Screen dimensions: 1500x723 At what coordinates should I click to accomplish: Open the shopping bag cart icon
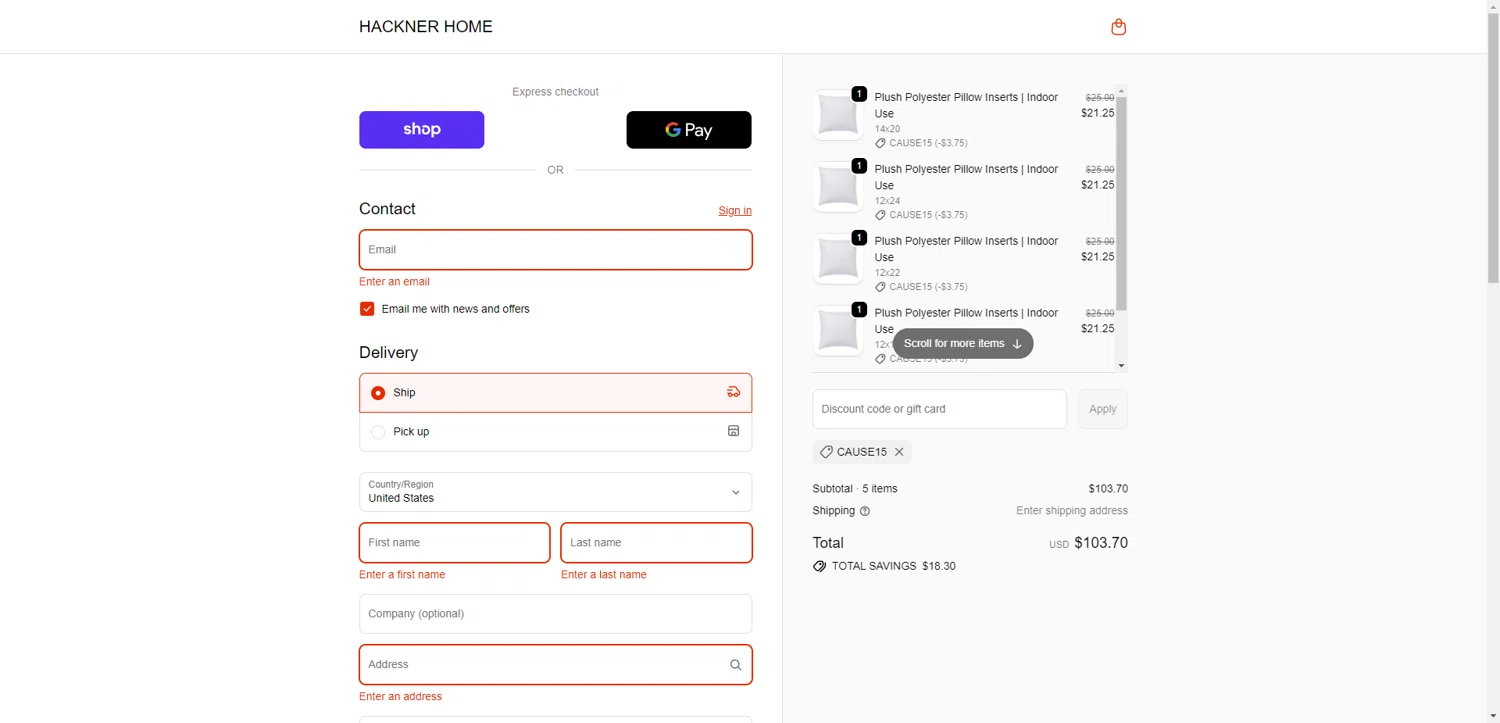pos(1118,27)
